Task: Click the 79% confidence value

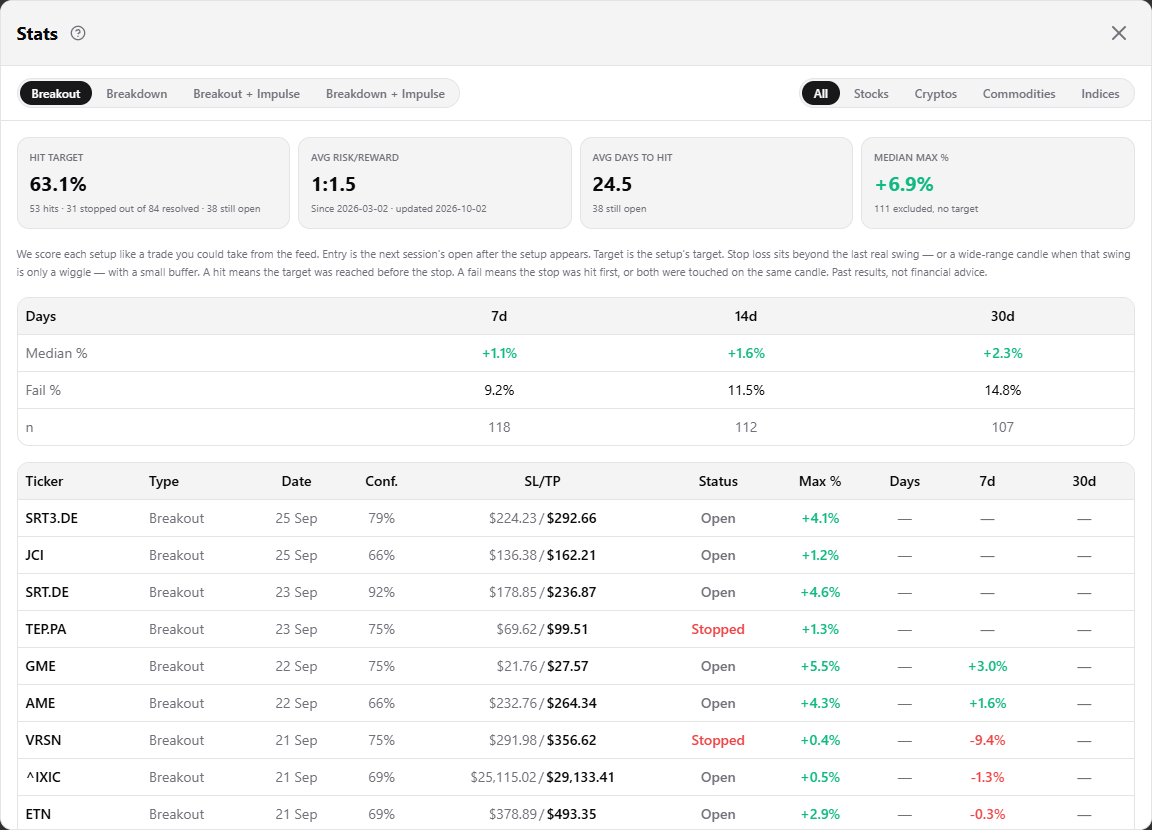Action: point(381,518)
